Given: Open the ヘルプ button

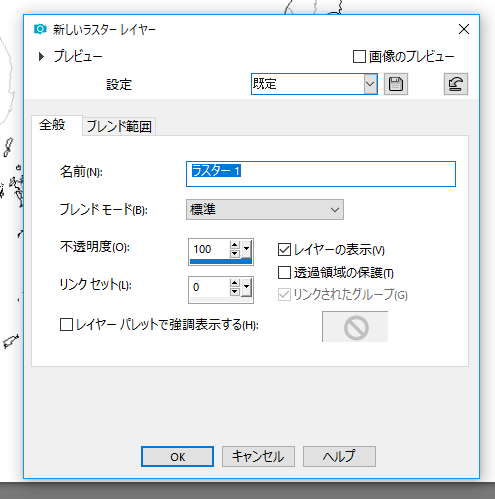Looking at the screenshot, I should pos(339,457).
